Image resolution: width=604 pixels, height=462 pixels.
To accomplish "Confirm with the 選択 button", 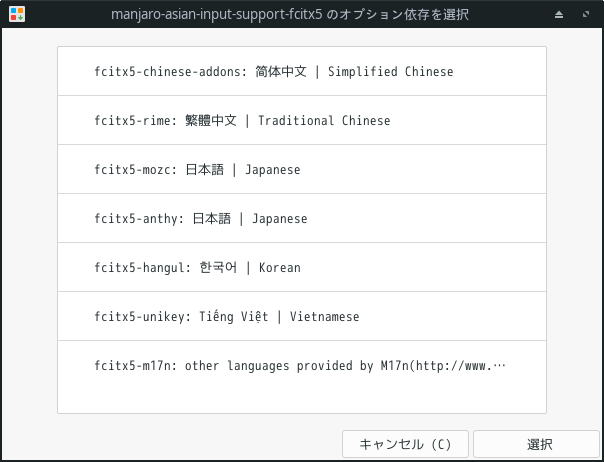I will coord(539,444).
